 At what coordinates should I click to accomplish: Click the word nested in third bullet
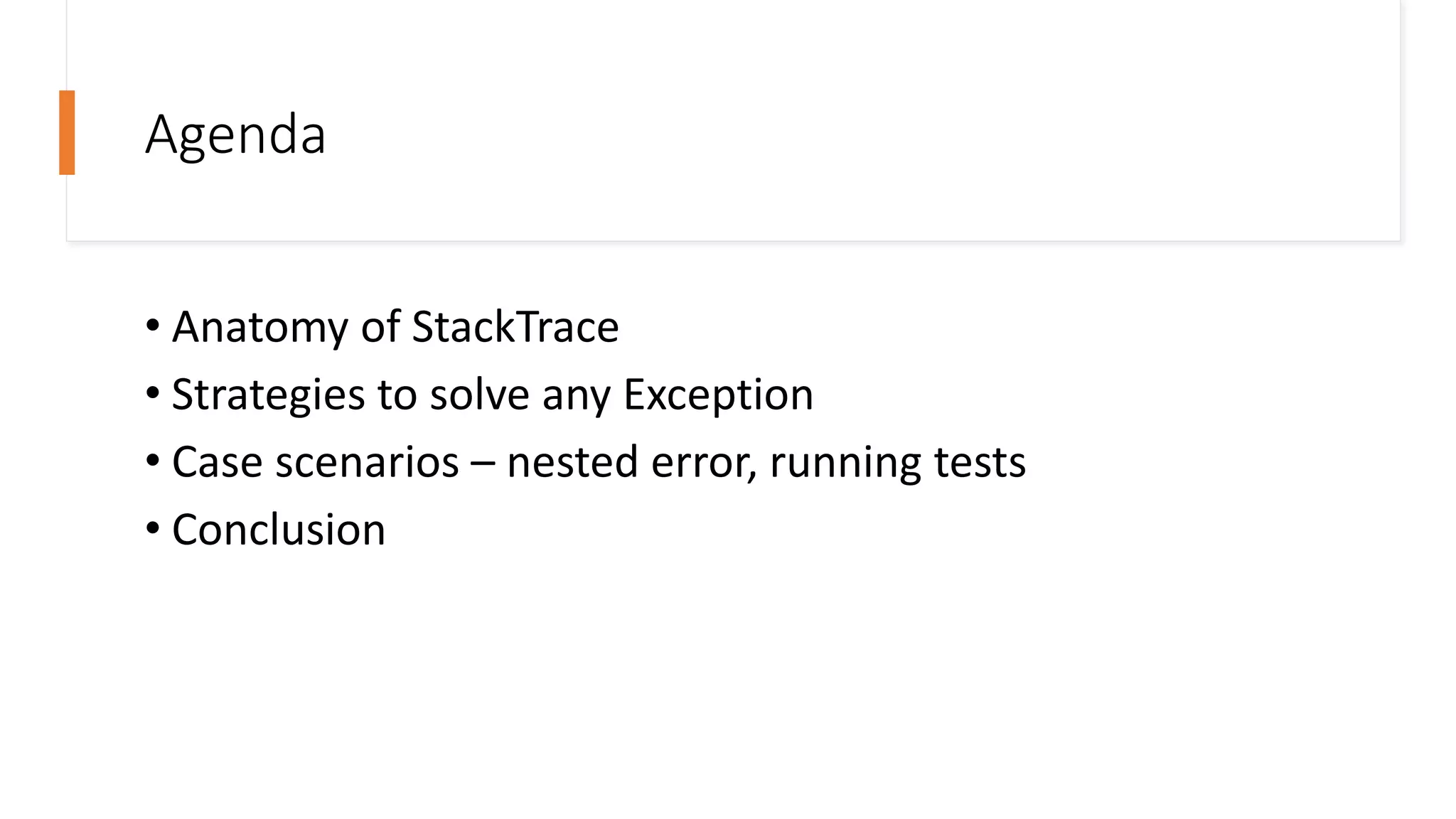[x=572, y=462]
